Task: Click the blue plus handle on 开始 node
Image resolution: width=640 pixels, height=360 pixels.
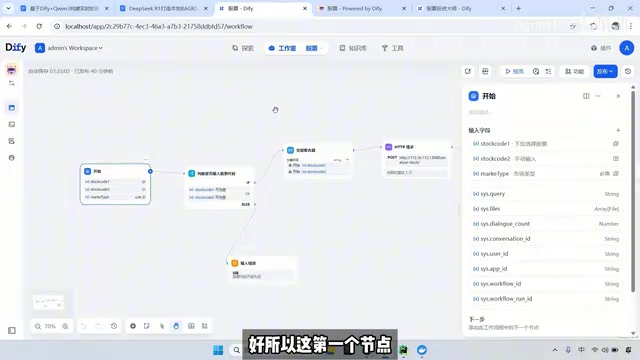Action: pyautogui.click(x=150, y=171)
